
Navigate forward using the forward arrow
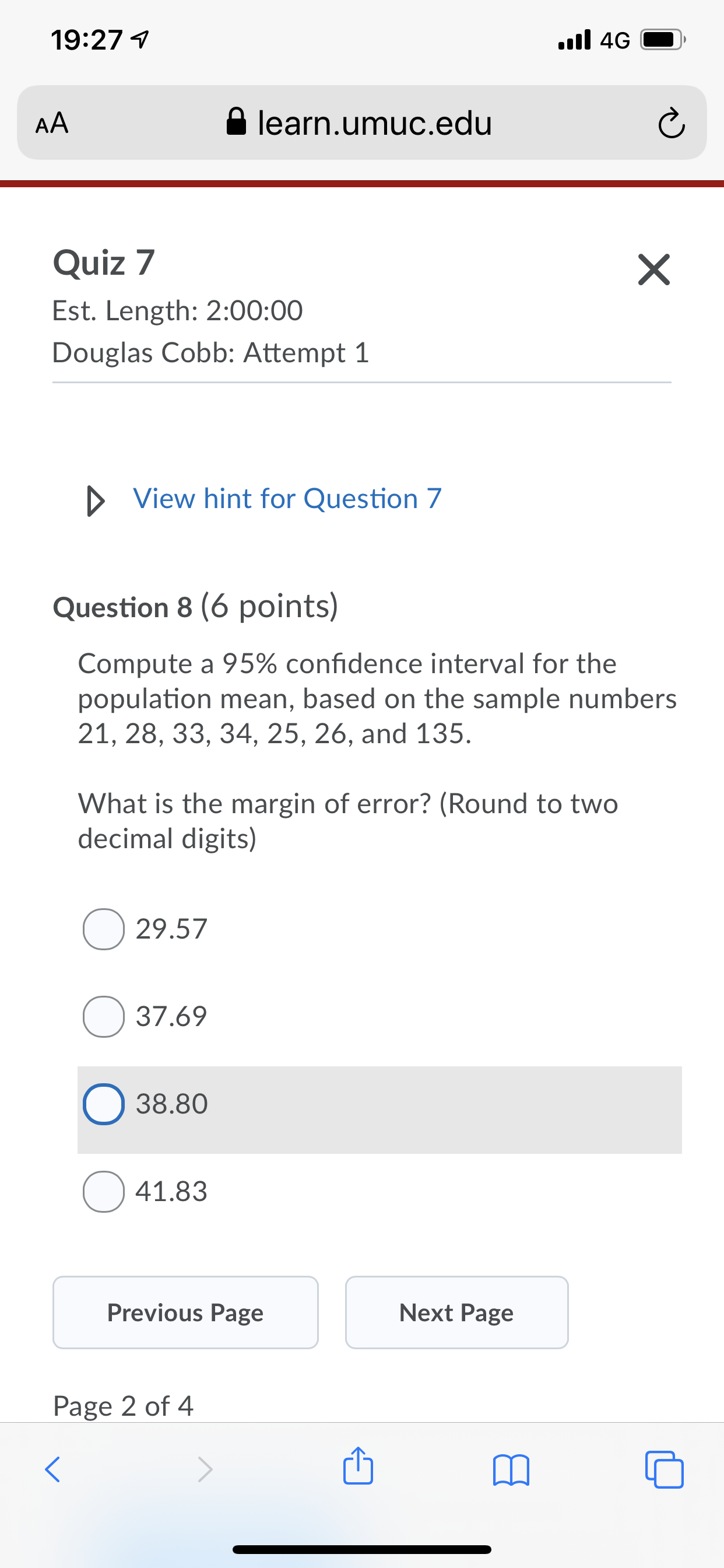click(x=205, y=1468)
